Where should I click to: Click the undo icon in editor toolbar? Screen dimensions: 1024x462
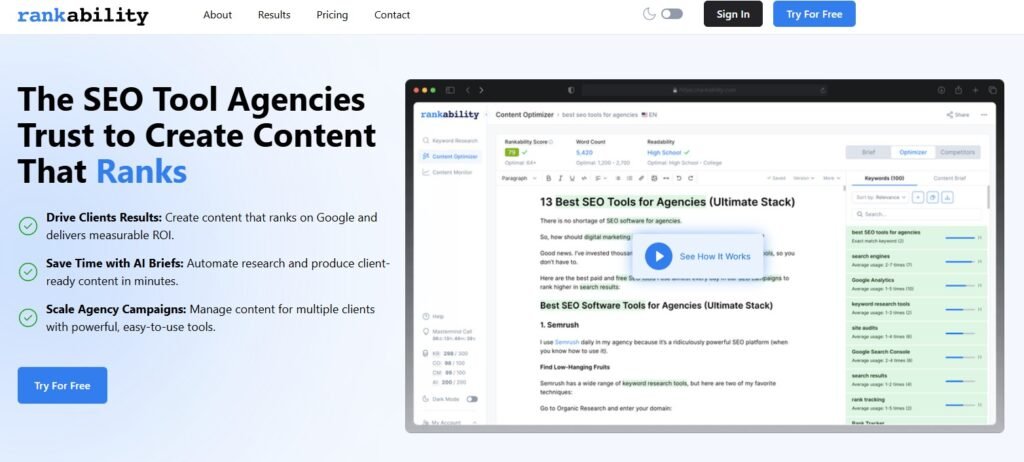point(679,178)
